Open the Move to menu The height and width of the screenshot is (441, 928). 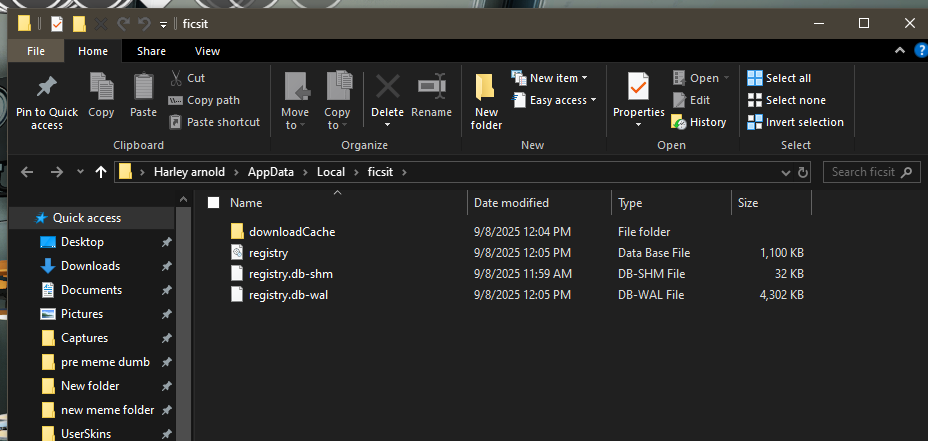295,101
